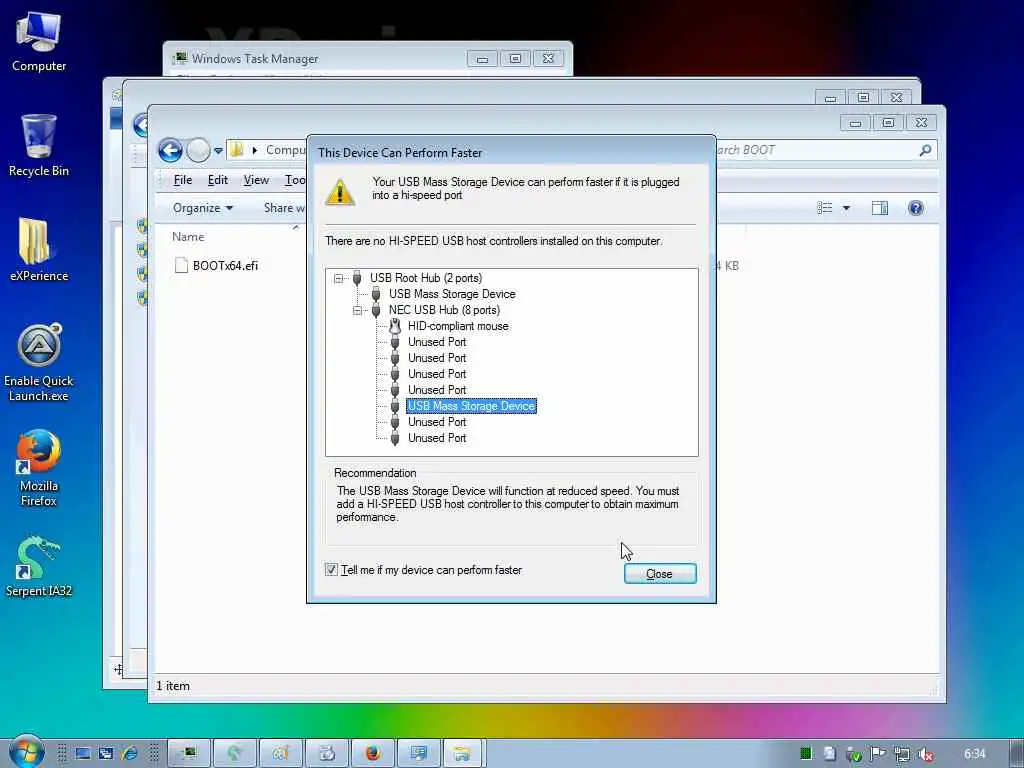The height and width of the screenshot is (768, 1024).
Task: Switch to Serpent taskbar button
Action: (234, 754)
